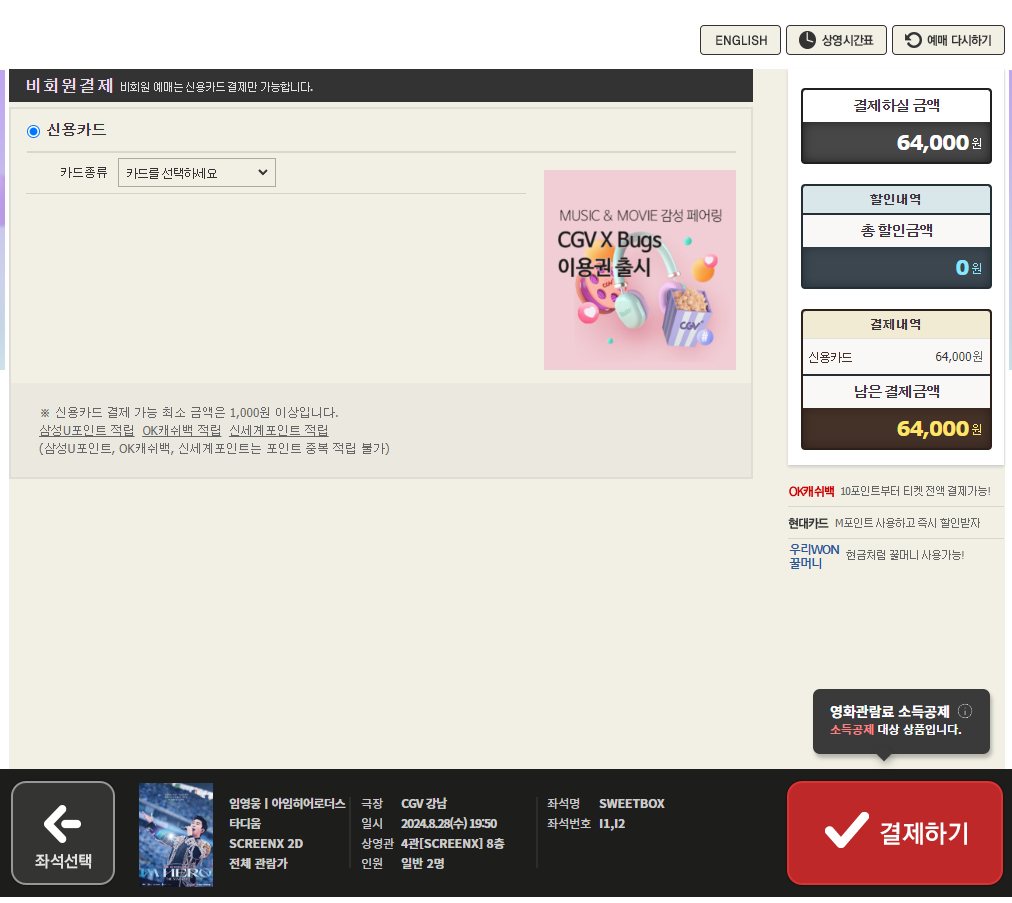Click the 예매 다시하기 restart booking button
Screen dimensions: 1012x903
coord(948,40)
